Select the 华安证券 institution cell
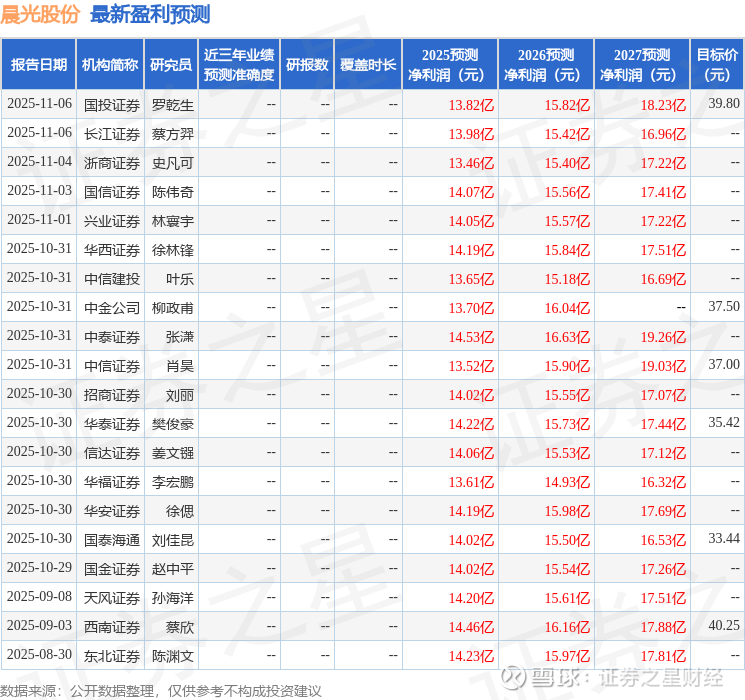 point(112,511)
